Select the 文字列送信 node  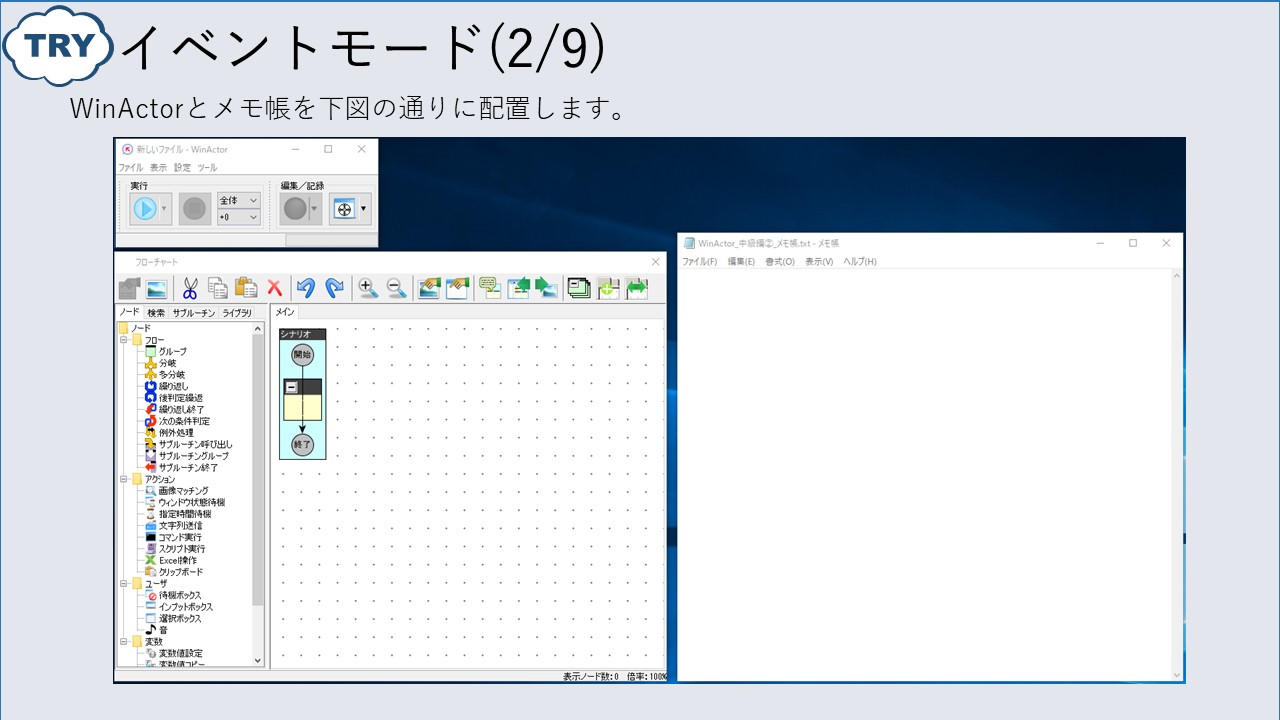(180, 525)
